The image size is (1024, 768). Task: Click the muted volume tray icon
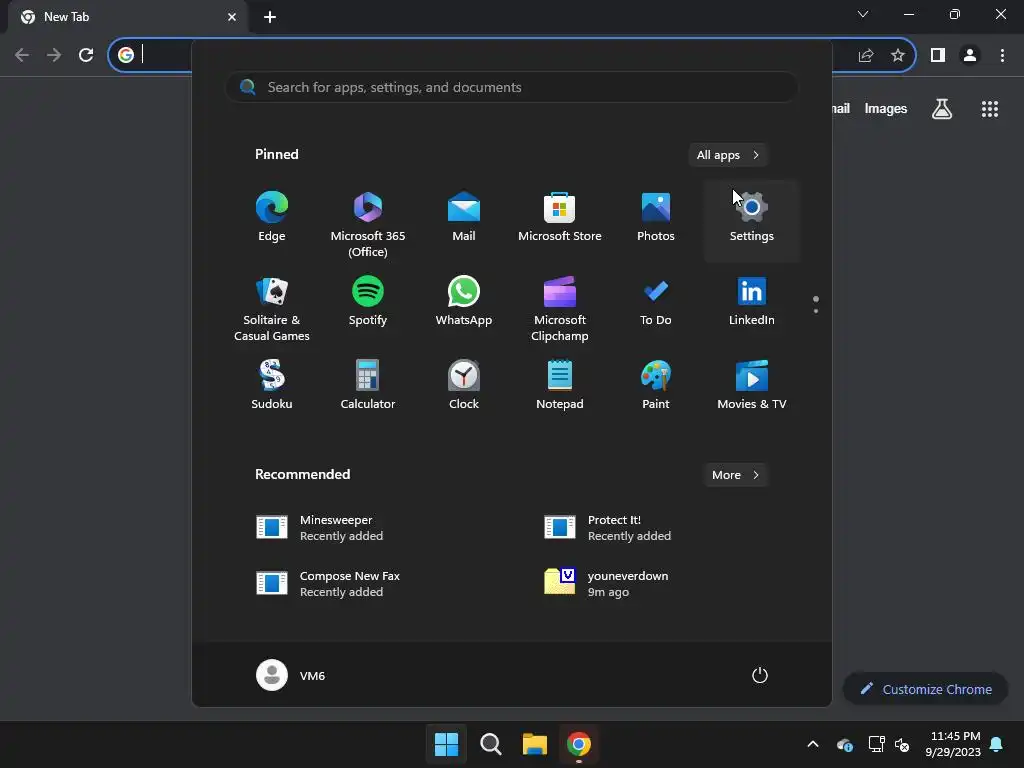(902, 744)
